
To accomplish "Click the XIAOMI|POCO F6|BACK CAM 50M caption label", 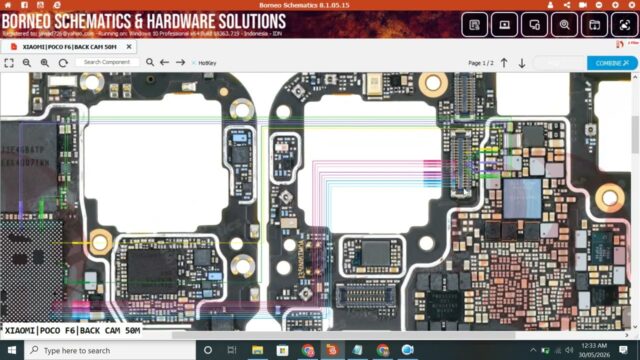I will [73, 331].
